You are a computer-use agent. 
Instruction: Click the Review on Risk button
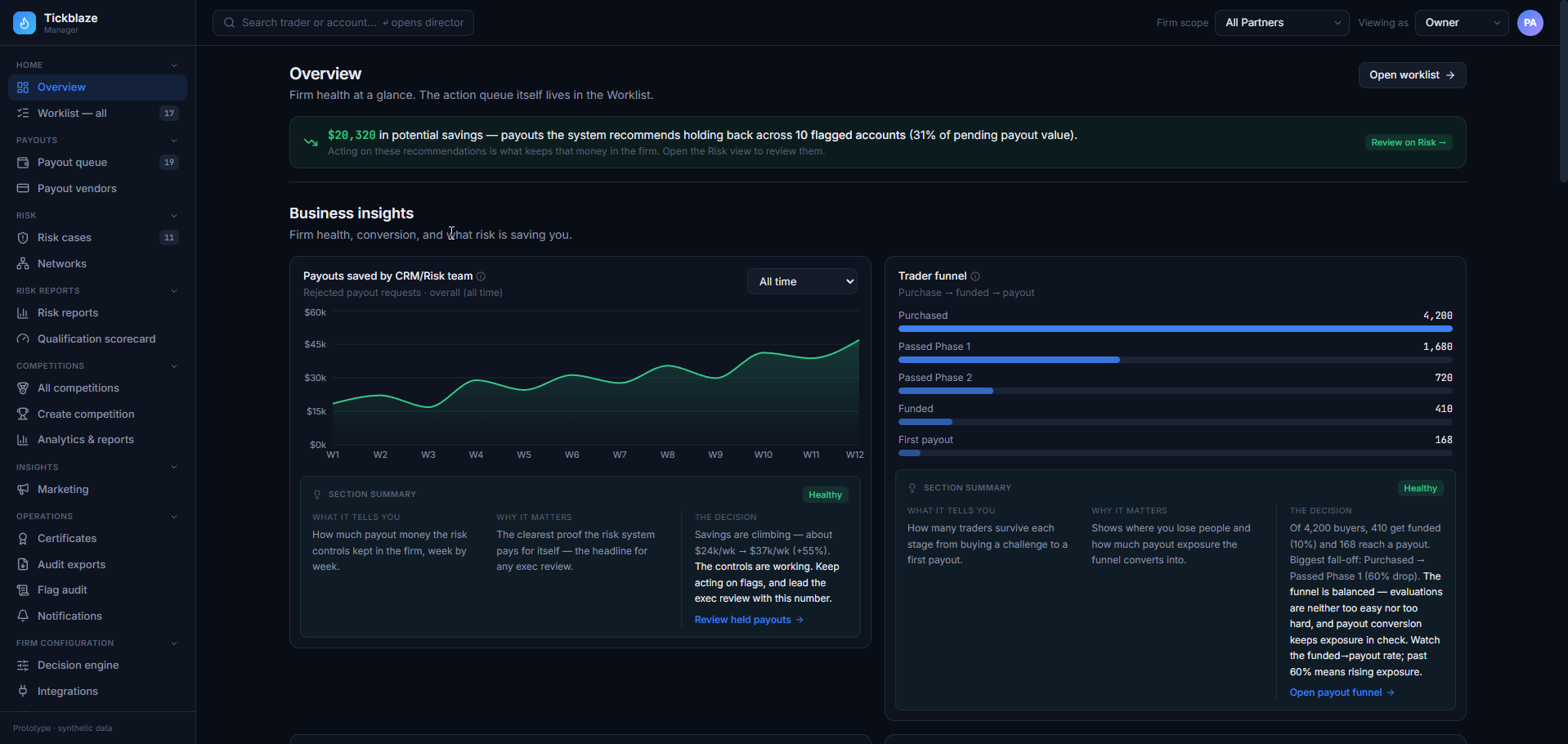[x=1409, y=142]
